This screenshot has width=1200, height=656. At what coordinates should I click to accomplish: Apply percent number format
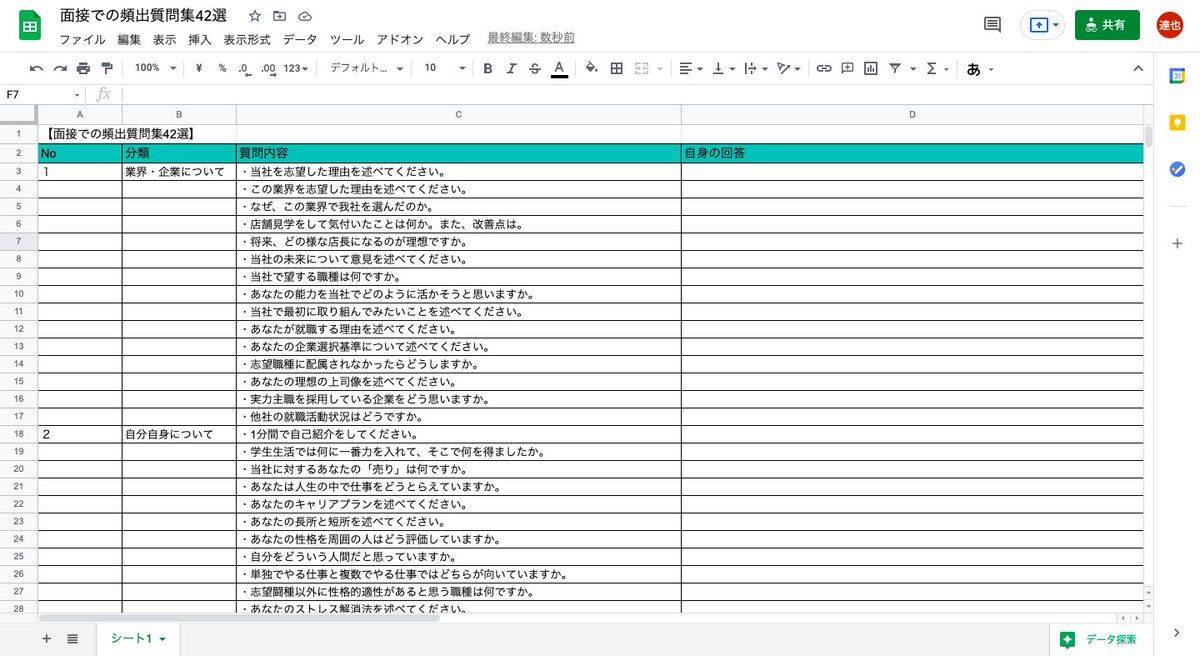tap(222, 68)
